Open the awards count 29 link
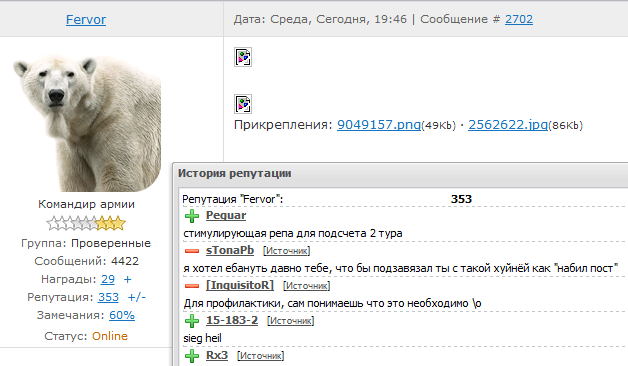Viewport: 628px width, 366px height. pos(108,279)
